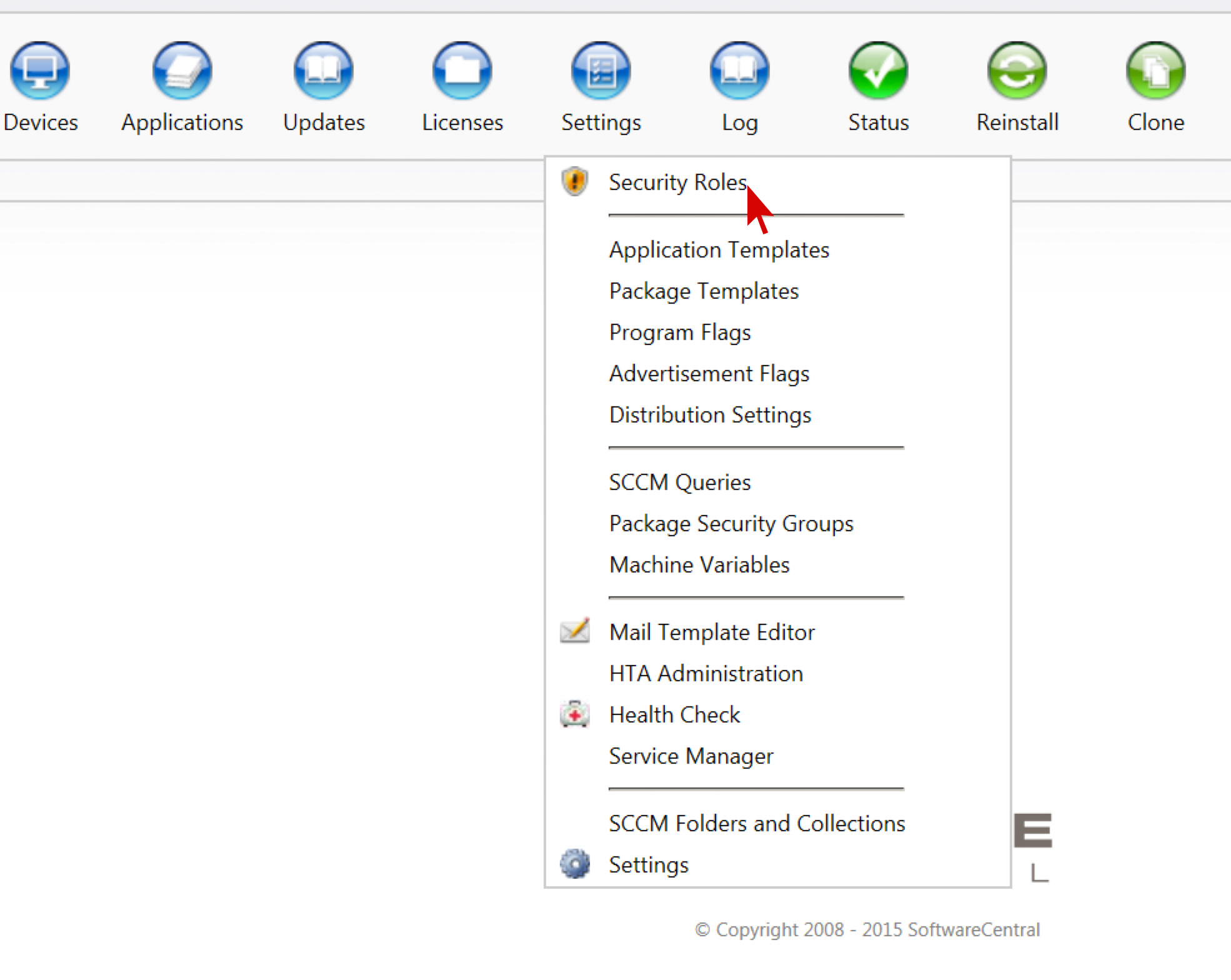The height and width of the screenshot is (980, 1231).
Task: Select the Licenses folder icon
Action: (462, 71)
